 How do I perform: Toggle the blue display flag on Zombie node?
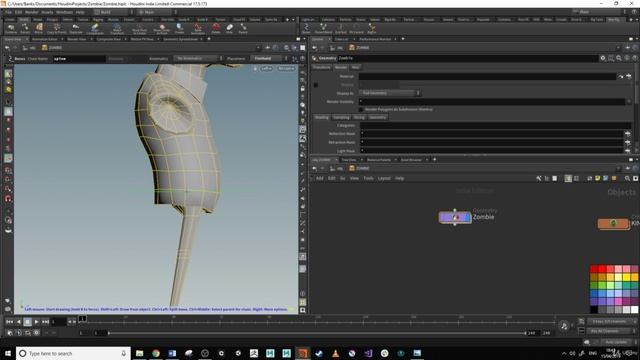click(x=467, y=217)
